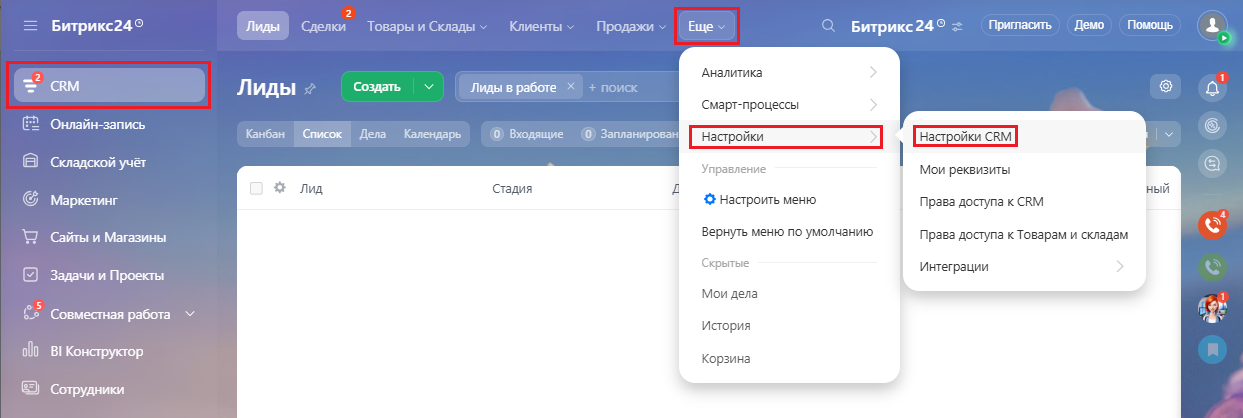1243x418 pixels.
Task: Expand the Еще menu dropdown
Action: pyautogui.click(x=707, y=26)
